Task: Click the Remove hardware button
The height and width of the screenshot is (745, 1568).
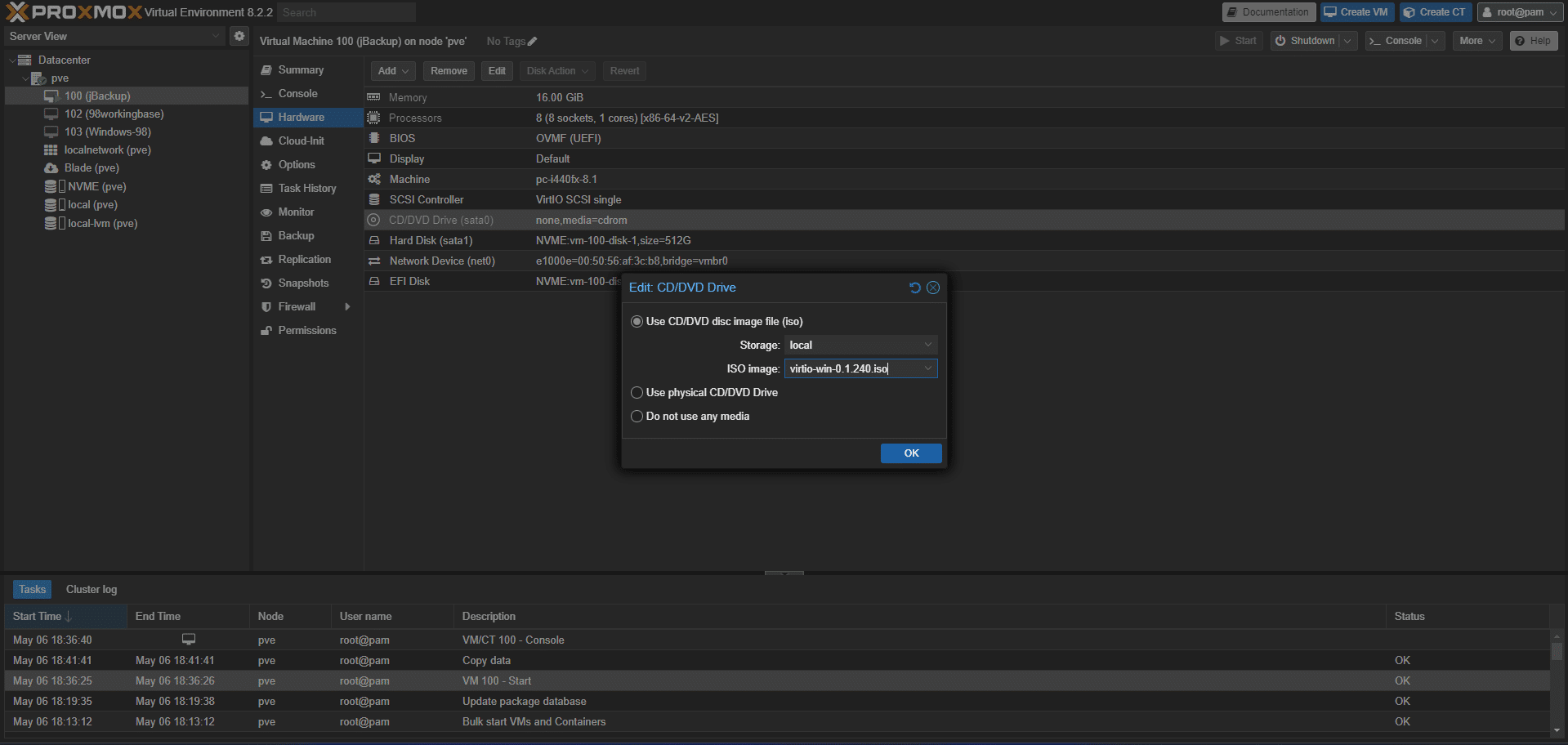Action: point(449,71)
